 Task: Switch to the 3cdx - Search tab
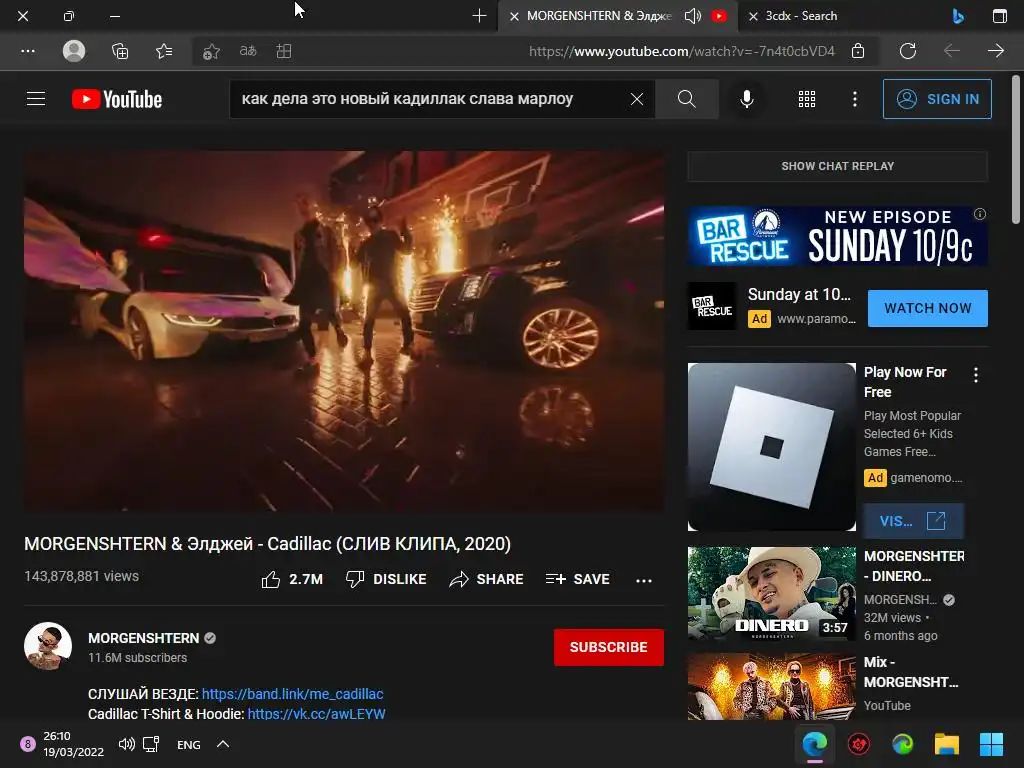(x=801, y=16)
